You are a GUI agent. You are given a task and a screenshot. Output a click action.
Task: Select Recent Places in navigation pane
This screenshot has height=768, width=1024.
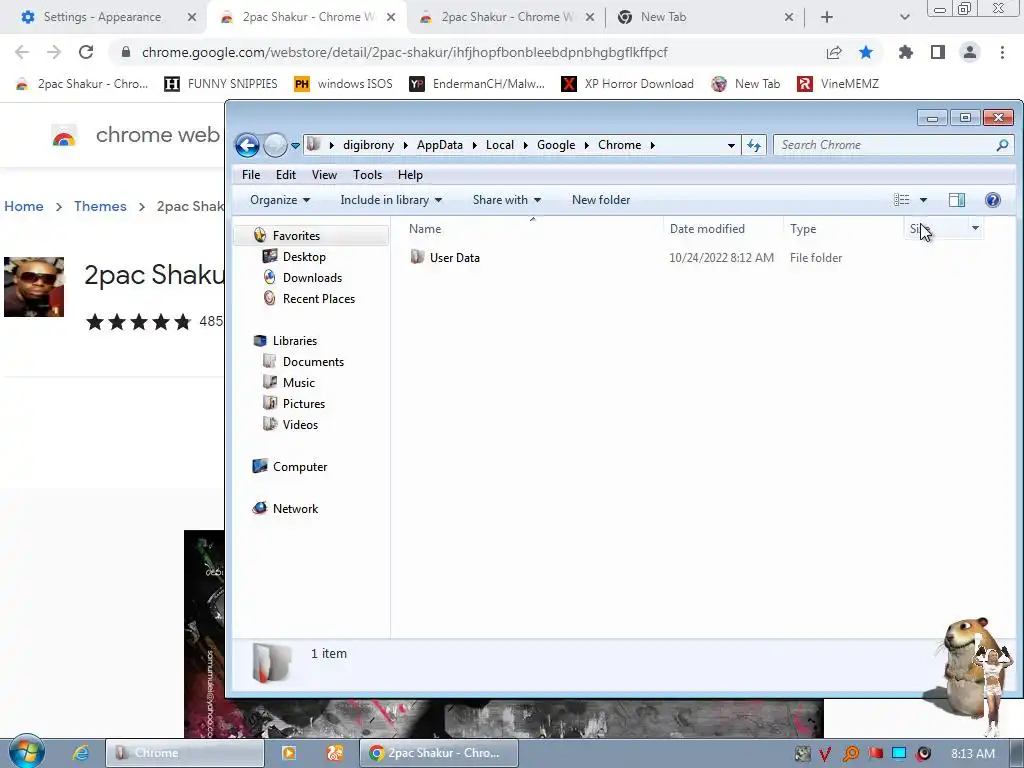point(319,298)
